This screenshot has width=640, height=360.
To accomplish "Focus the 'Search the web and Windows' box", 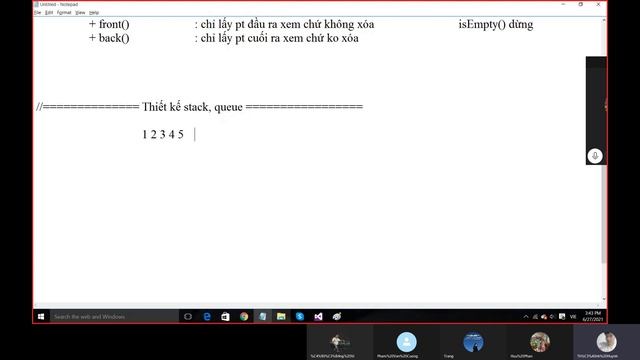I will point(114,316).
